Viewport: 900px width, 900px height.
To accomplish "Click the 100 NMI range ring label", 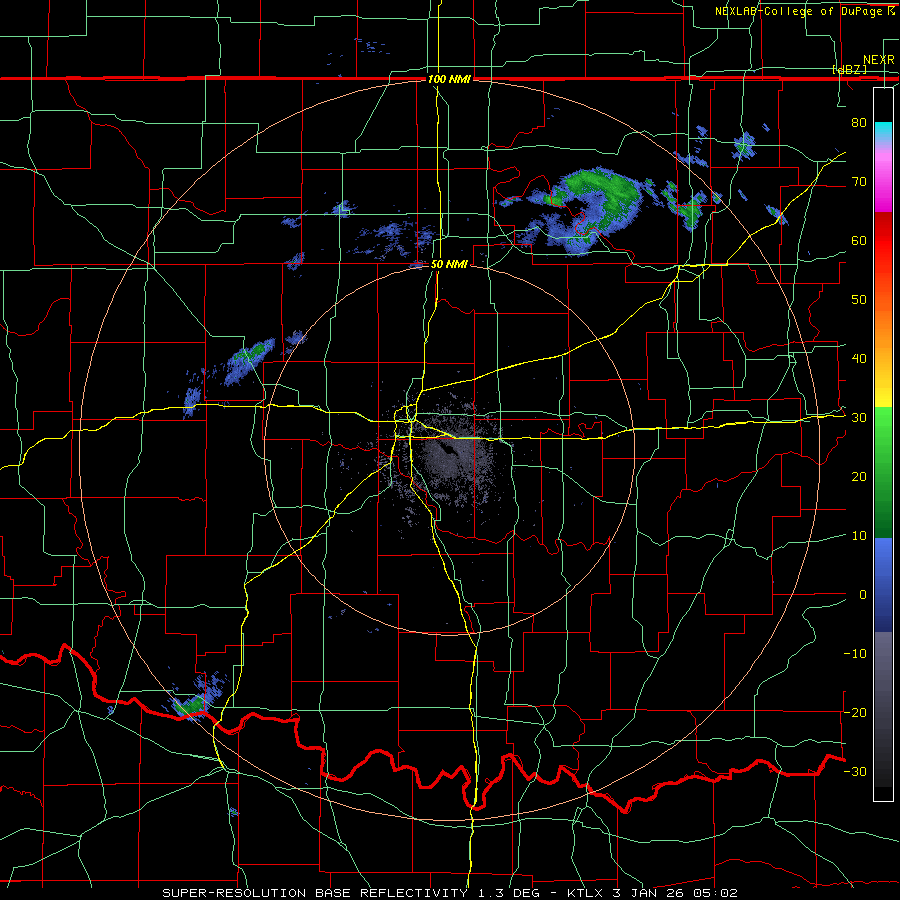I will pyautogui.click(x=449, y=79).
